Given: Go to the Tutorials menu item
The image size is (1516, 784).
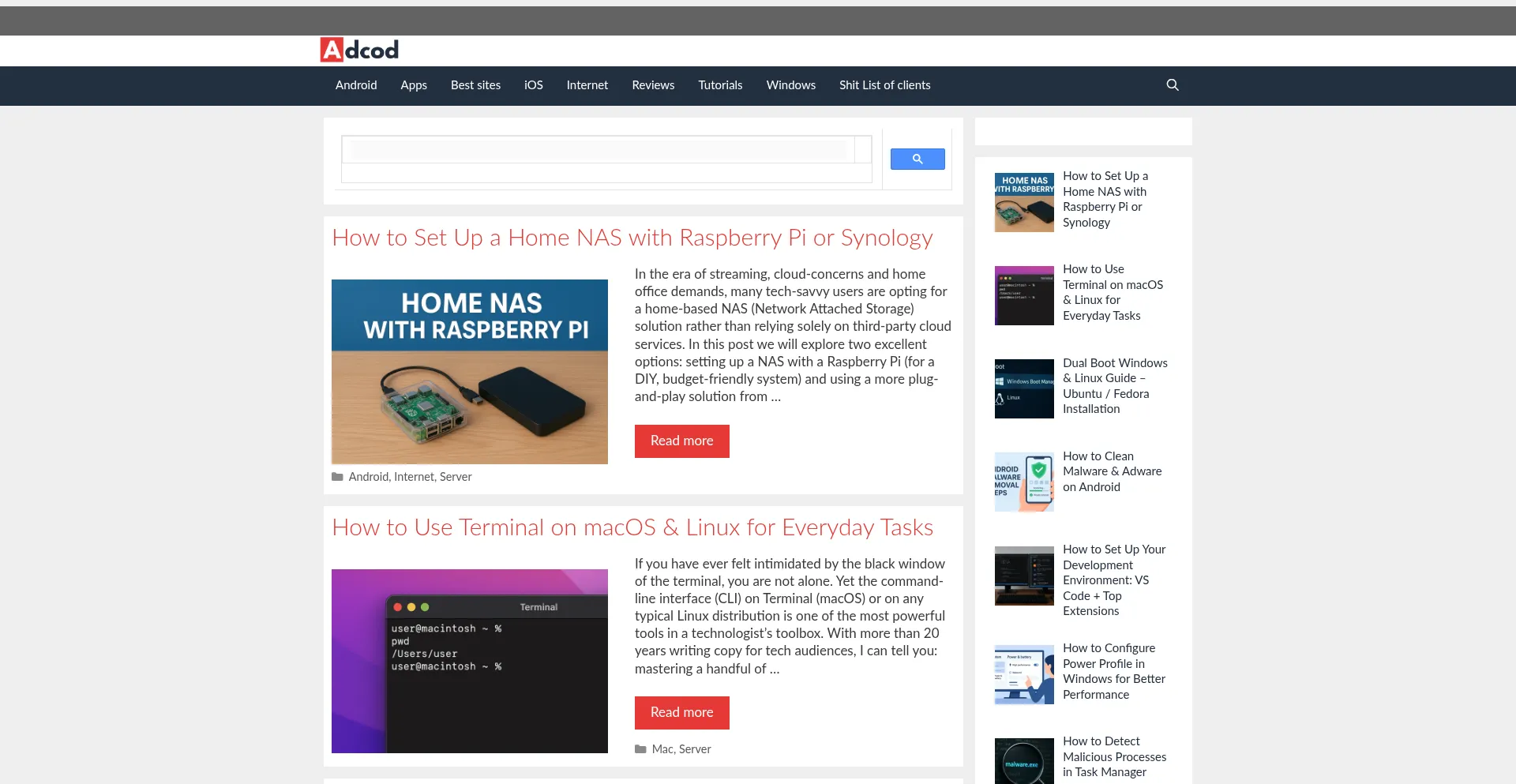Looking at the screenshot, I should tap(720, 85).
